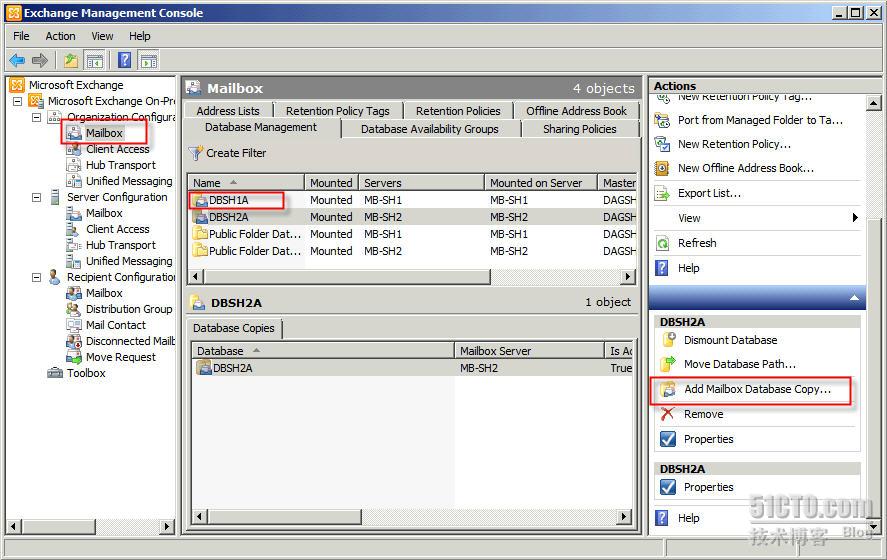Switch to Database Availability Groups tab
The height and width of the screenshot is (560, 887).
pos(430,129)
